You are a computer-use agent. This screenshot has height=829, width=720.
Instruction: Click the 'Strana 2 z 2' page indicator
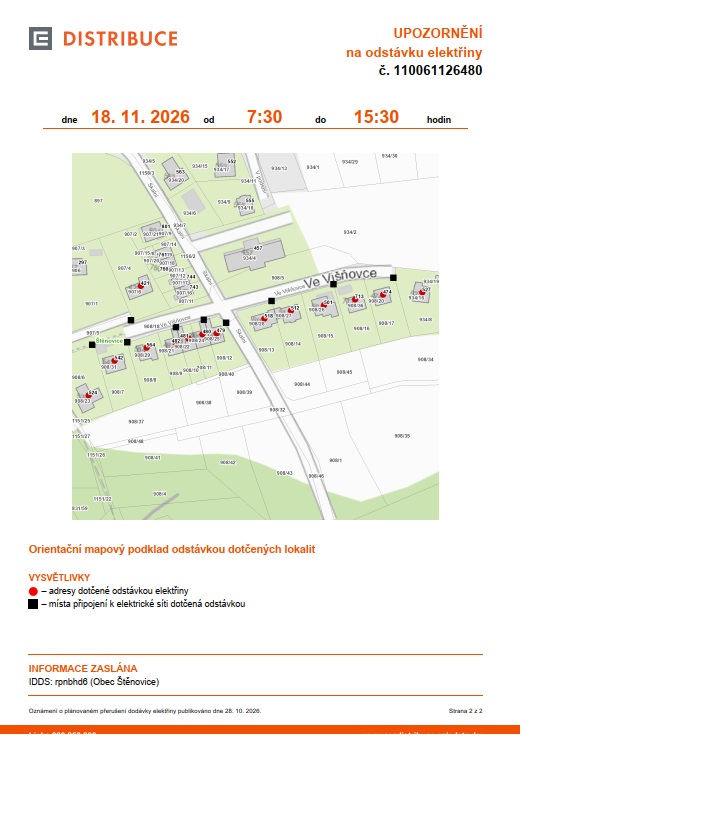point(465,711)
